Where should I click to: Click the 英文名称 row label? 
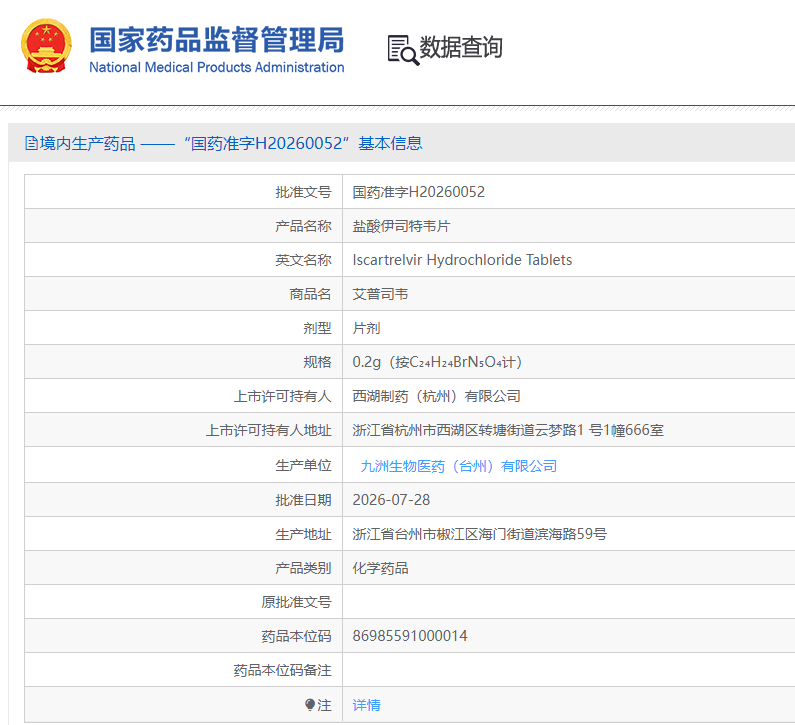coord(303,260)
